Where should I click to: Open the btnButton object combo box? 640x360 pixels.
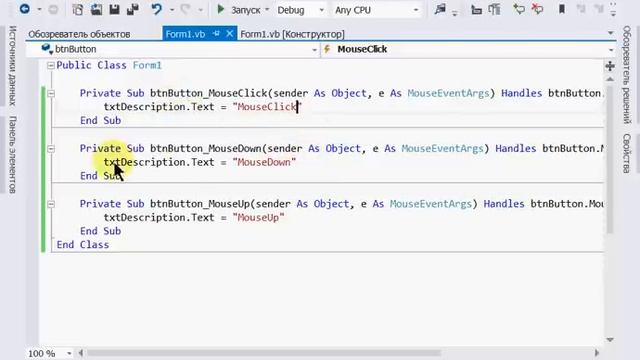click(173, 49)
